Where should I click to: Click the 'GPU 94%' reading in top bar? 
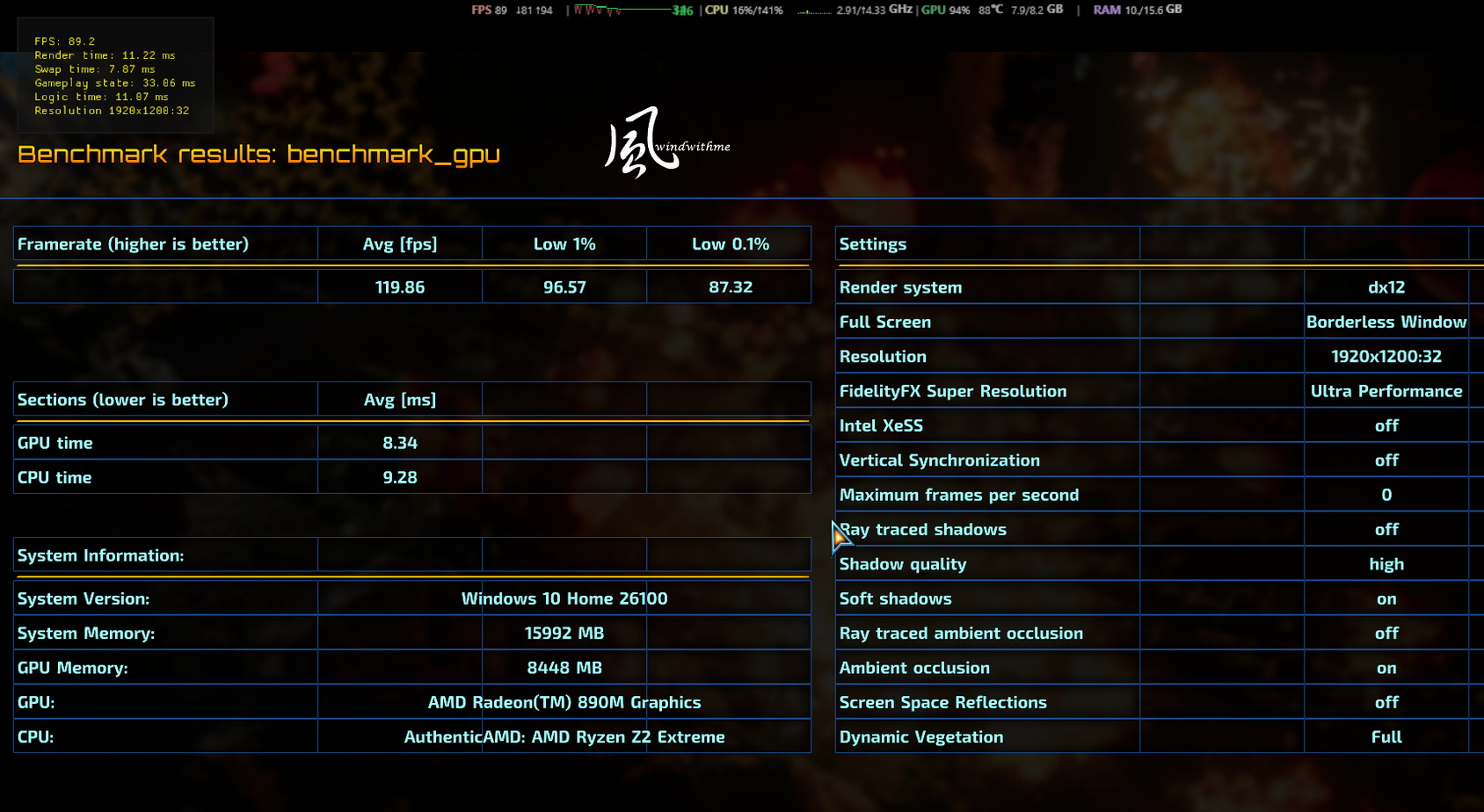coord(945,10)
